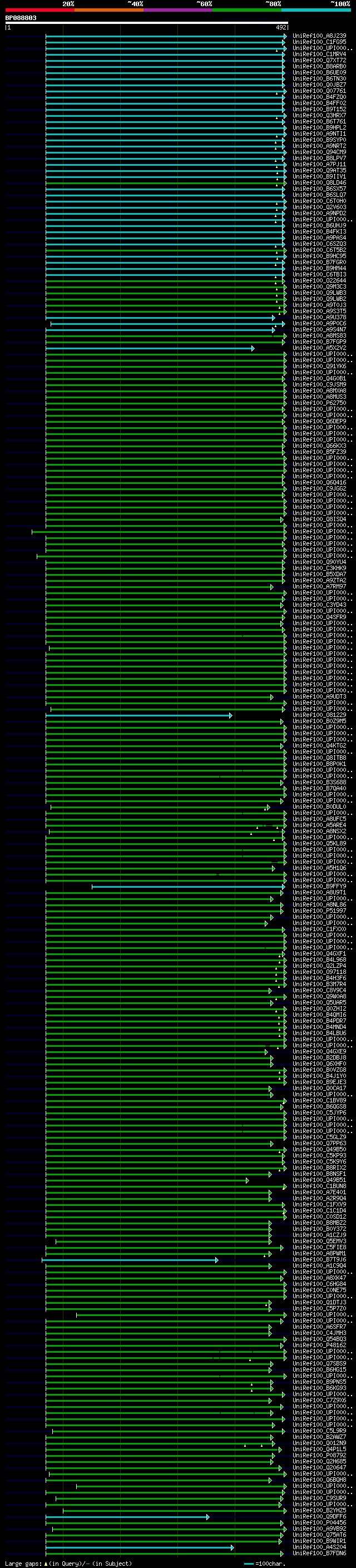This screenshot has width=356, height=1568.
Task: Click the =100char. scale legend
Action: click(264, 1563)
